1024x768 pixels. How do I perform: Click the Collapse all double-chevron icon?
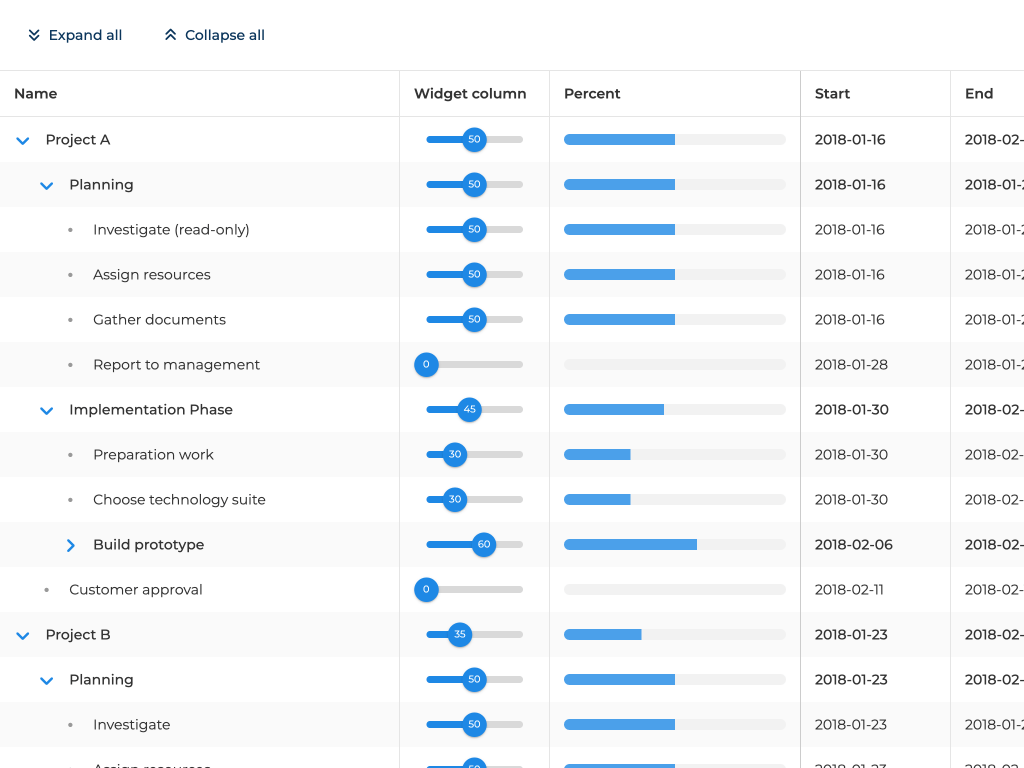tap(170, 35)
